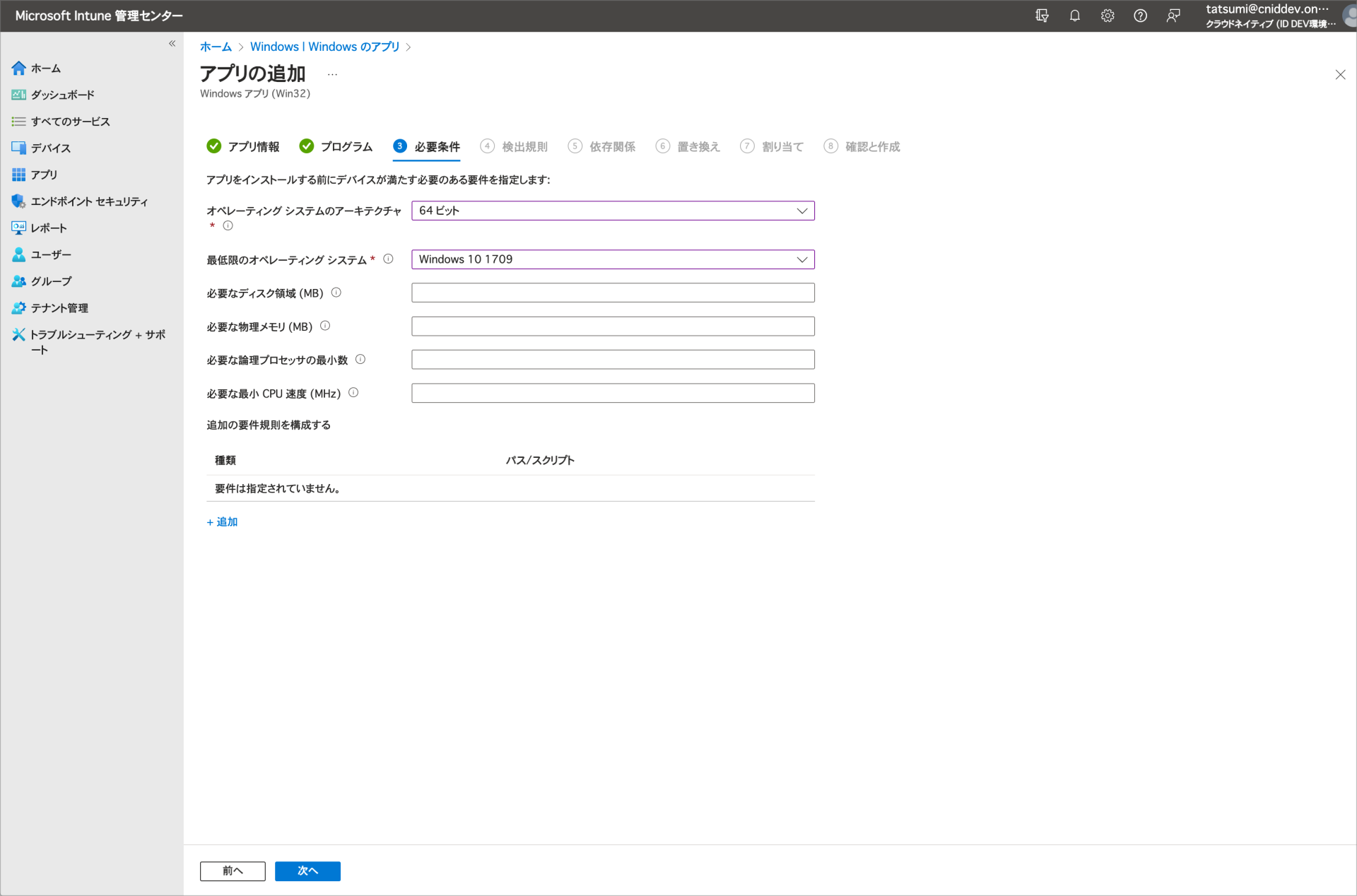The height and width of the screenshot is (896, 1357).
Task: Open the portal settings gear icon
Action: click(1108, 16)
